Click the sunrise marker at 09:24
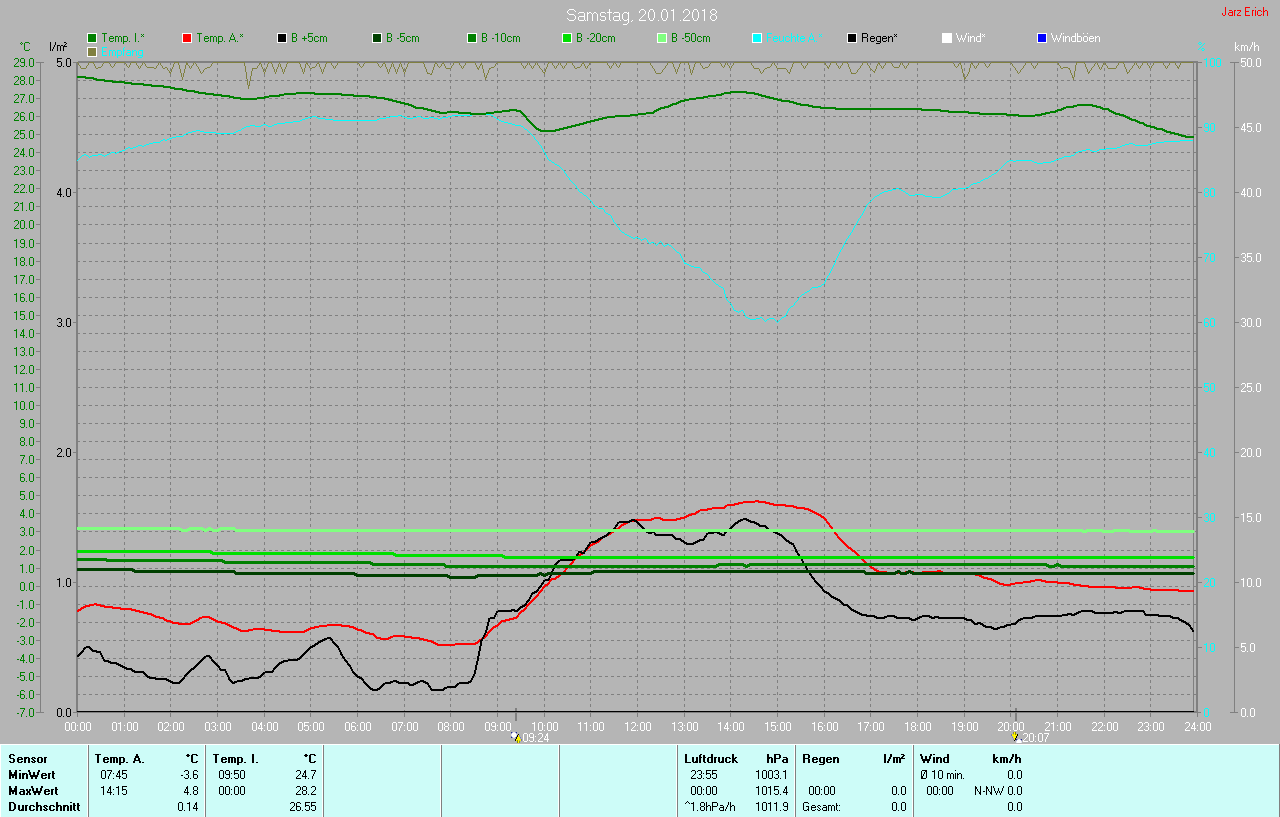Image resolution: width=1280 pixels, height=817 pixels. 516,737
